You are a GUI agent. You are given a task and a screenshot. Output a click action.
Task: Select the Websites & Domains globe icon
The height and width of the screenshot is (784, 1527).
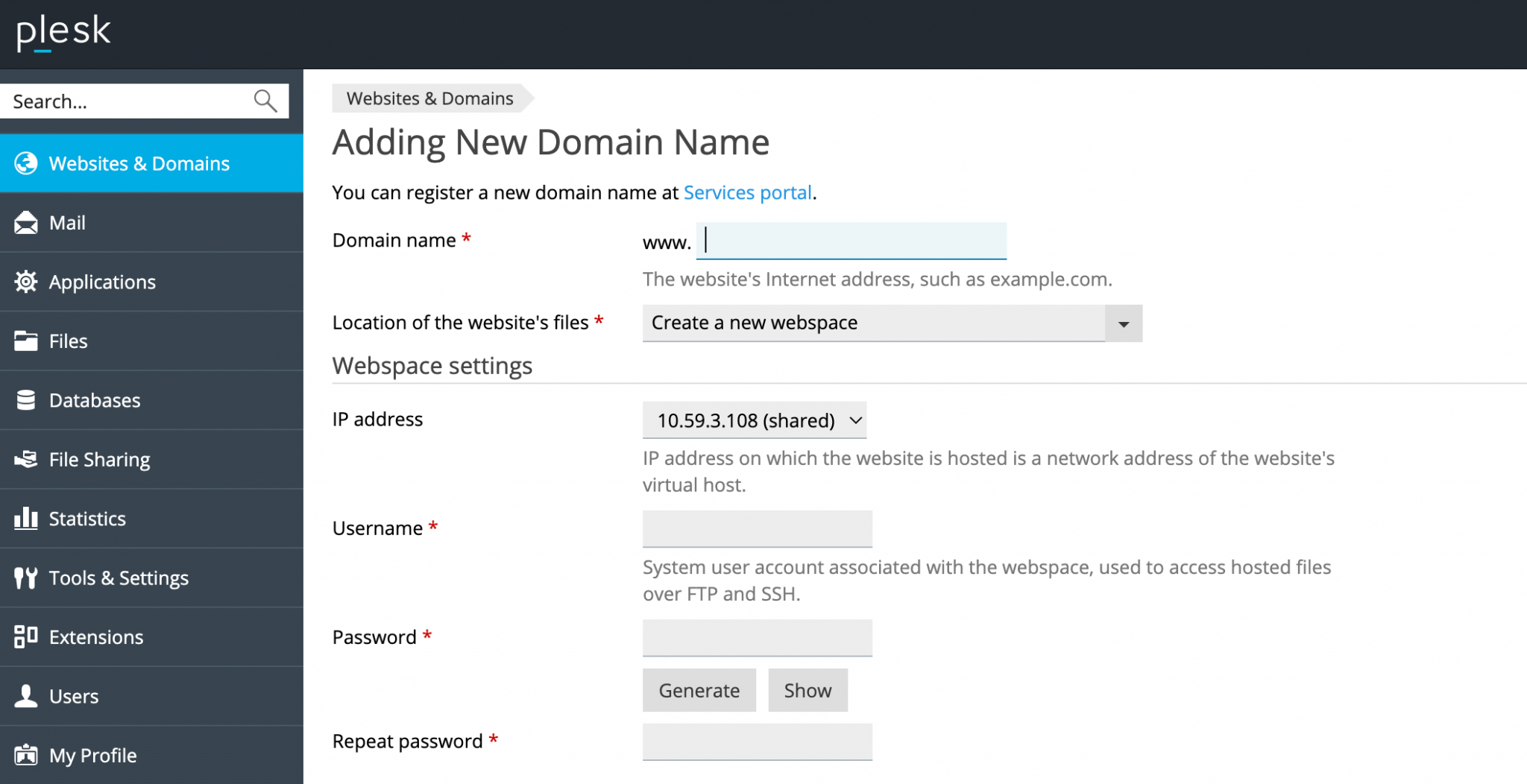(26, 163)
